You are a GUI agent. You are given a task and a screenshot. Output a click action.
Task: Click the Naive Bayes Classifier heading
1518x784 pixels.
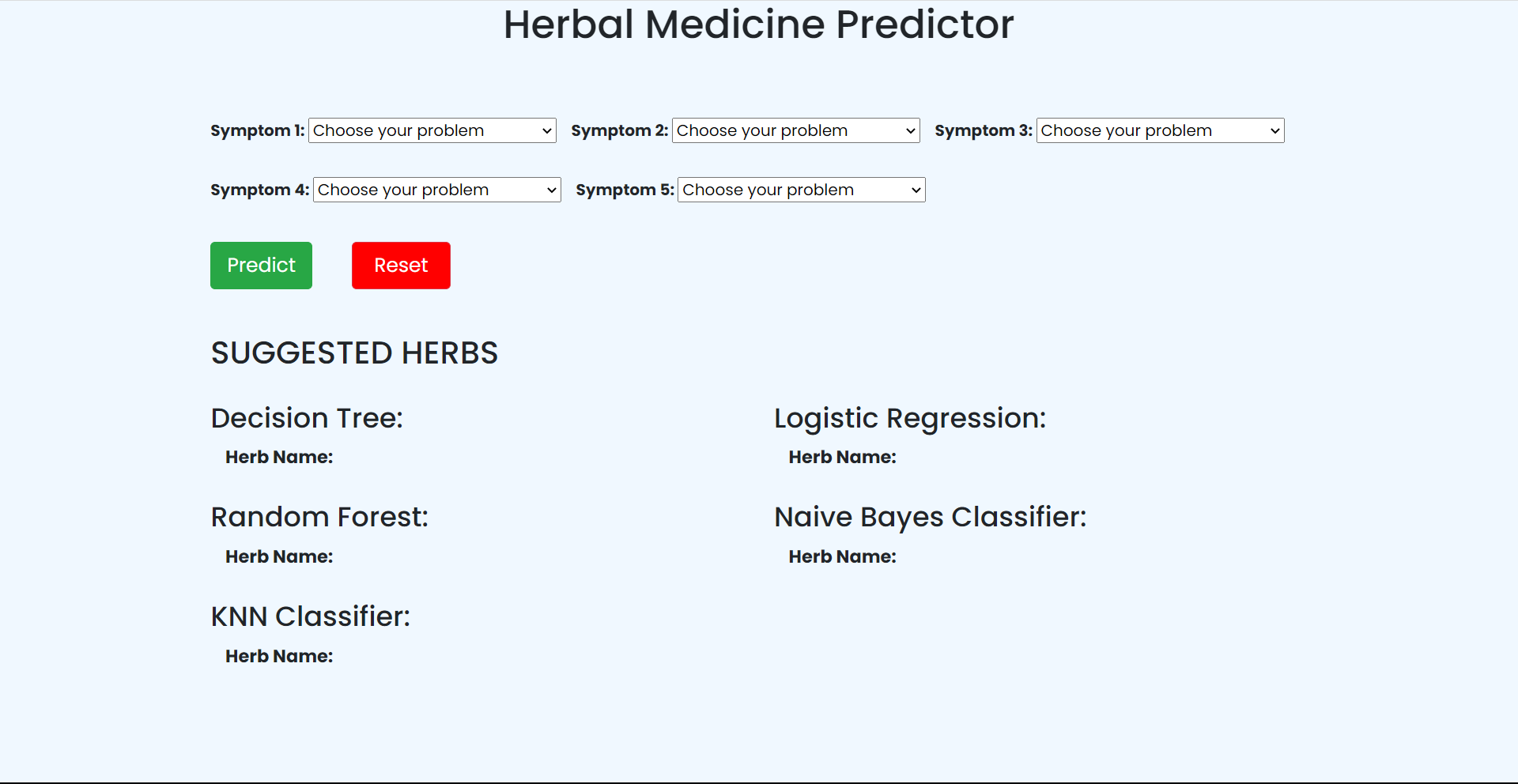[x=931, y=517]
